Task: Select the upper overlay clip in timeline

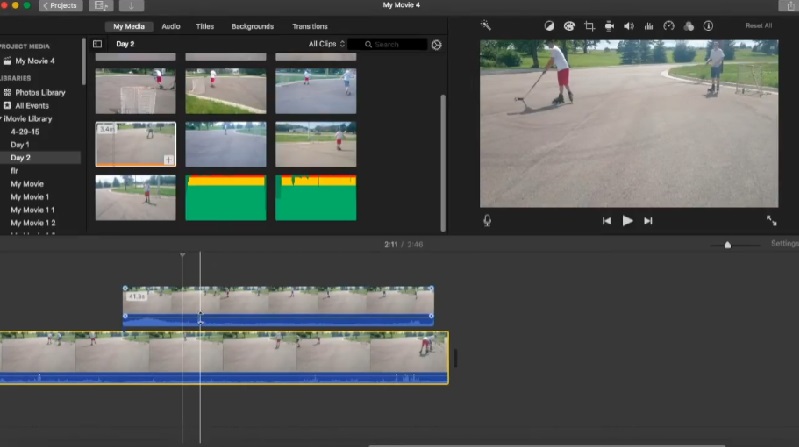Action: click(278, 306)
